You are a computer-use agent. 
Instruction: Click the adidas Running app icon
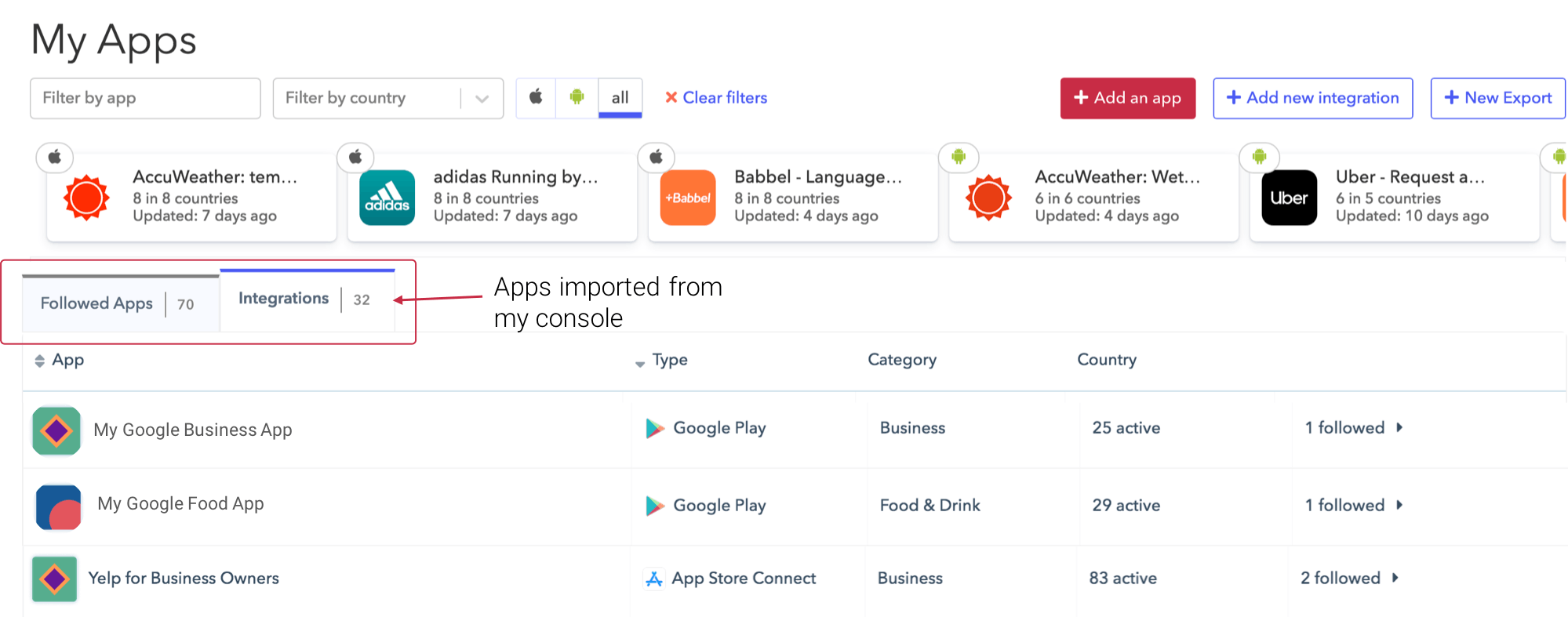click(x=387, y=198)
